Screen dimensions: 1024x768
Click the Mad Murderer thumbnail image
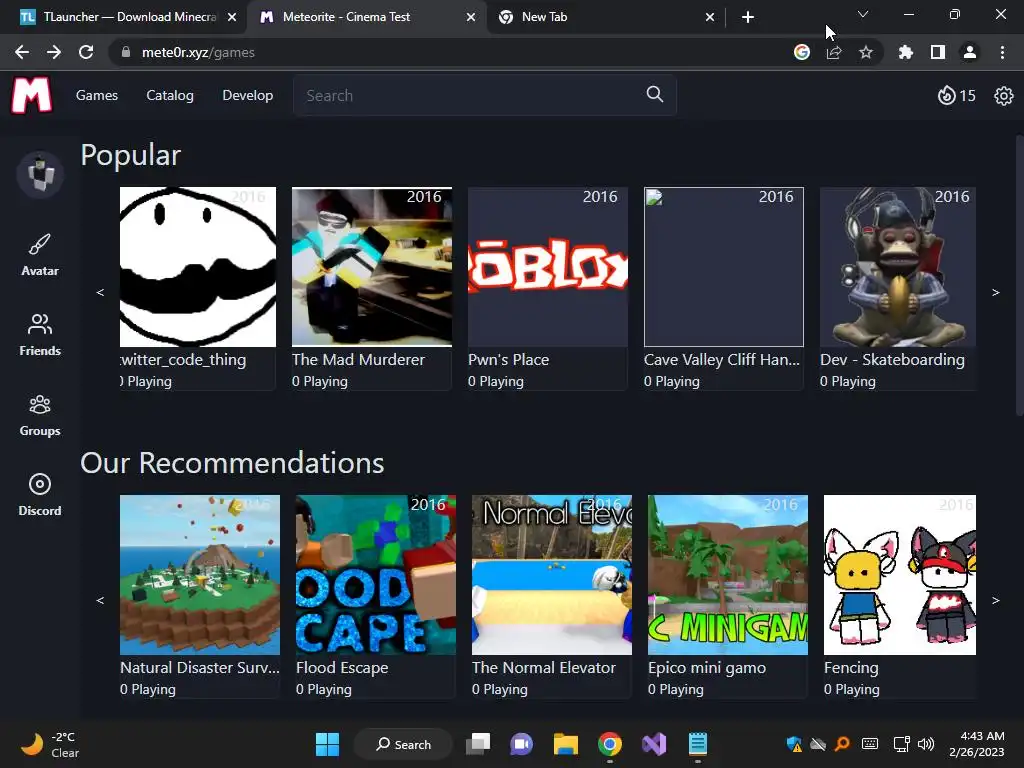[x=372, y=266]
